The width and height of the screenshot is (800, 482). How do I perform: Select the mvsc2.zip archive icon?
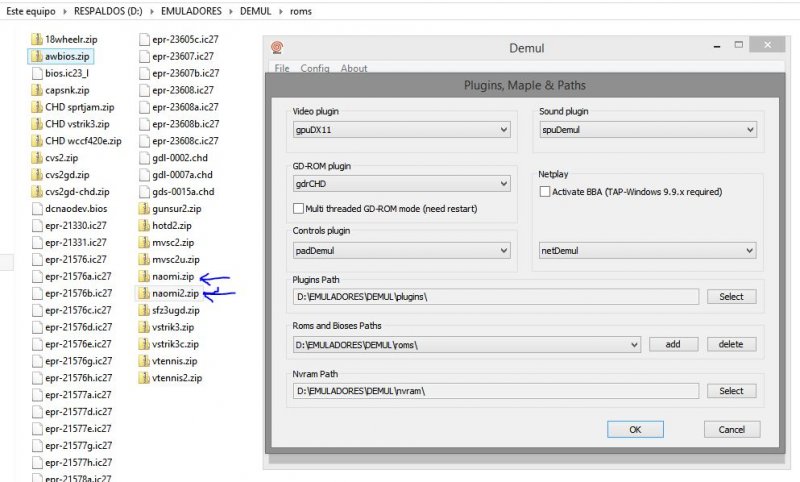pos(144,242)
